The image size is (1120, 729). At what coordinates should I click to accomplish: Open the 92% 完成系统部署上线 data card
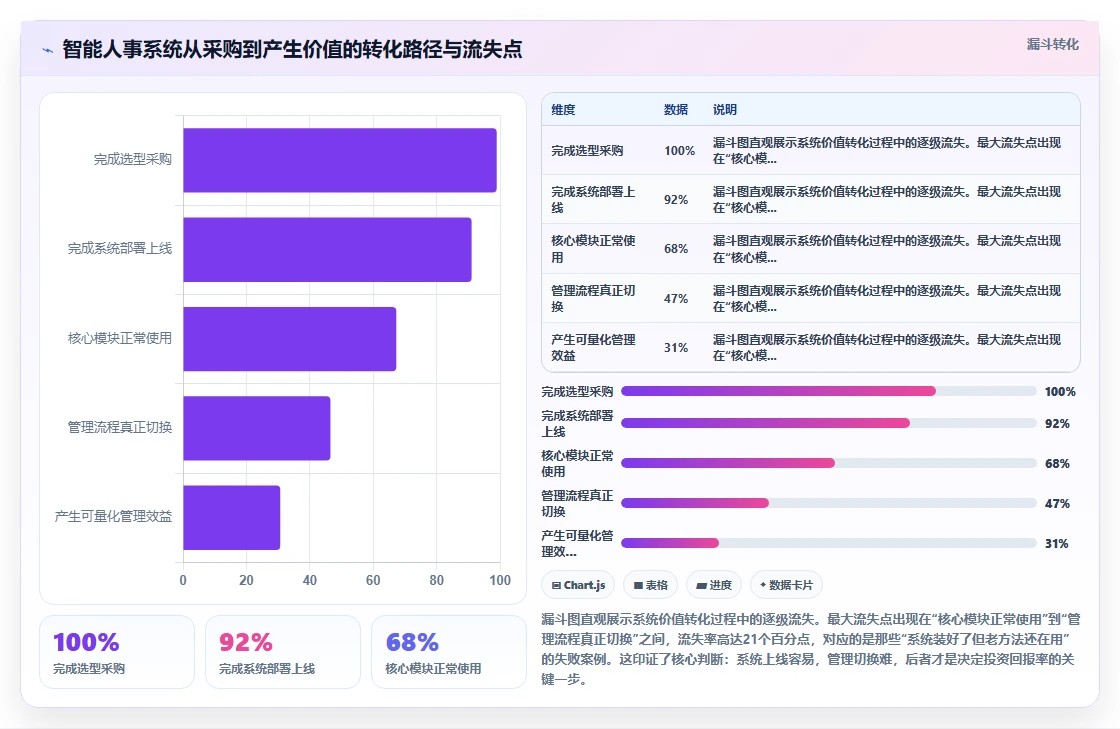point(283,652)
